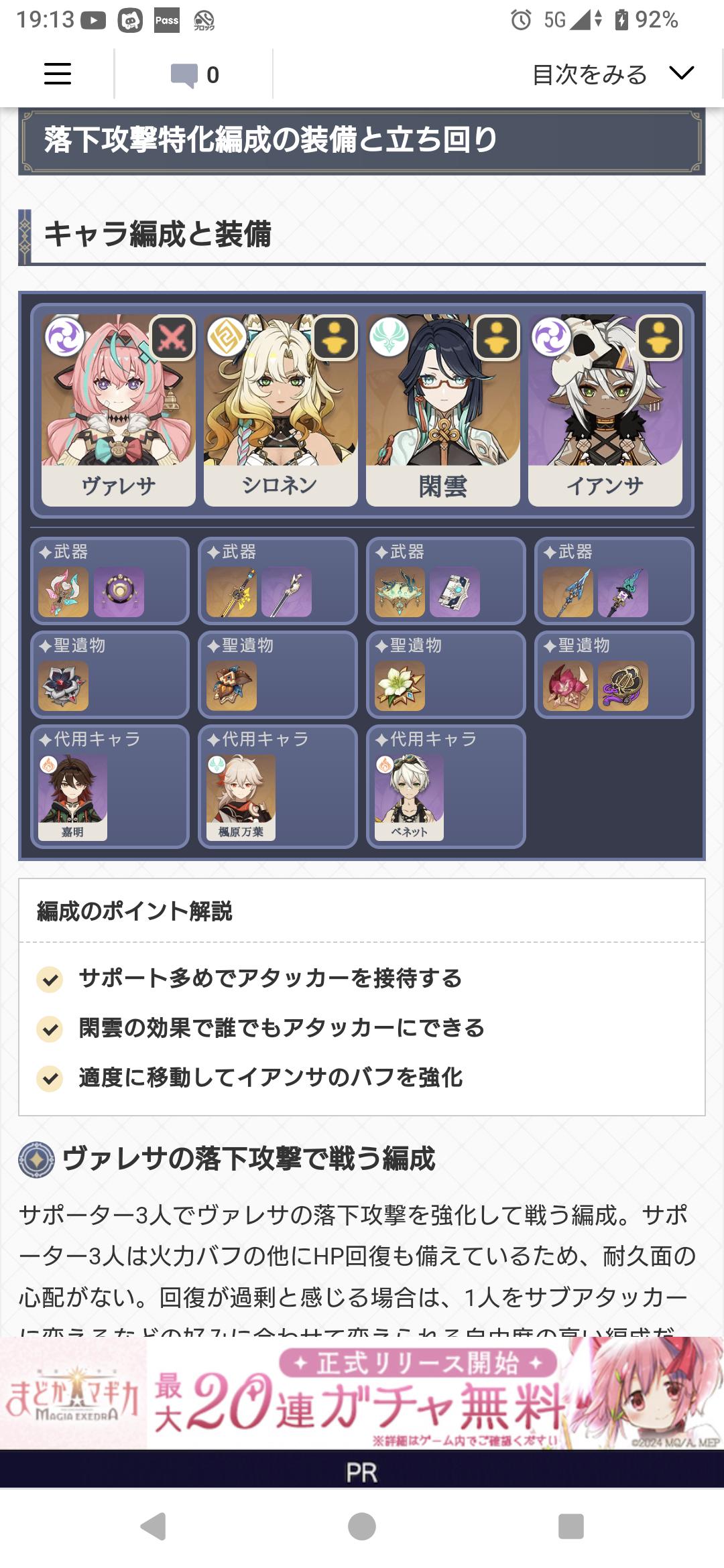
Task: Tap ヴァレサ's artifact set icon
Action: click(64, 686)
